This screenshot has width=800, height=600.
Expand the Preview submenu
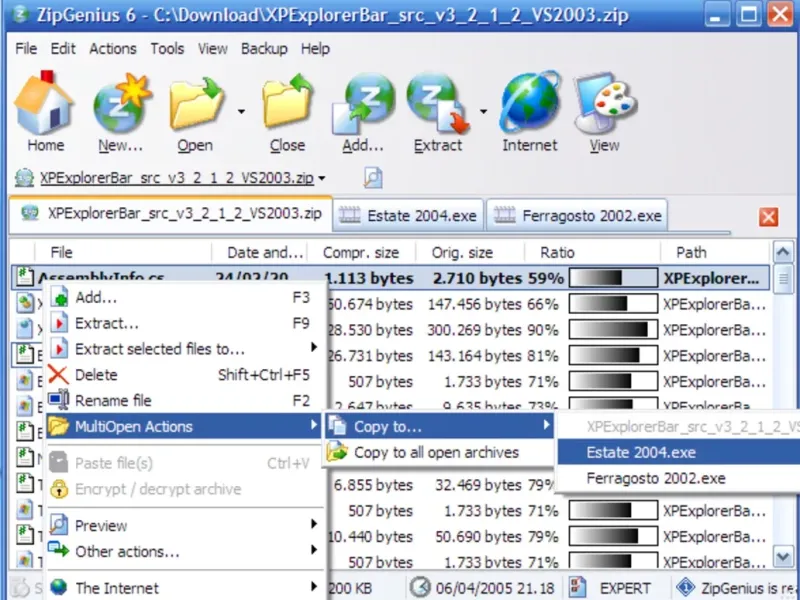tap(314, 524)
